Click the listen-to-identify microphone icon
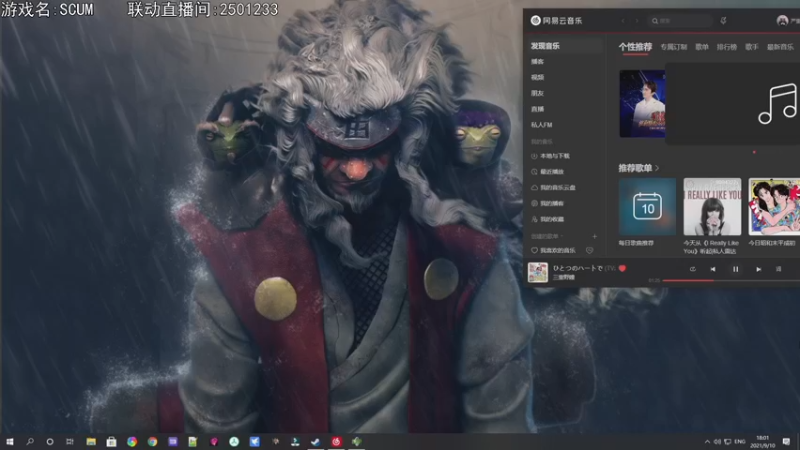Screen dimensions: 800x450 [x=723, y=21]
